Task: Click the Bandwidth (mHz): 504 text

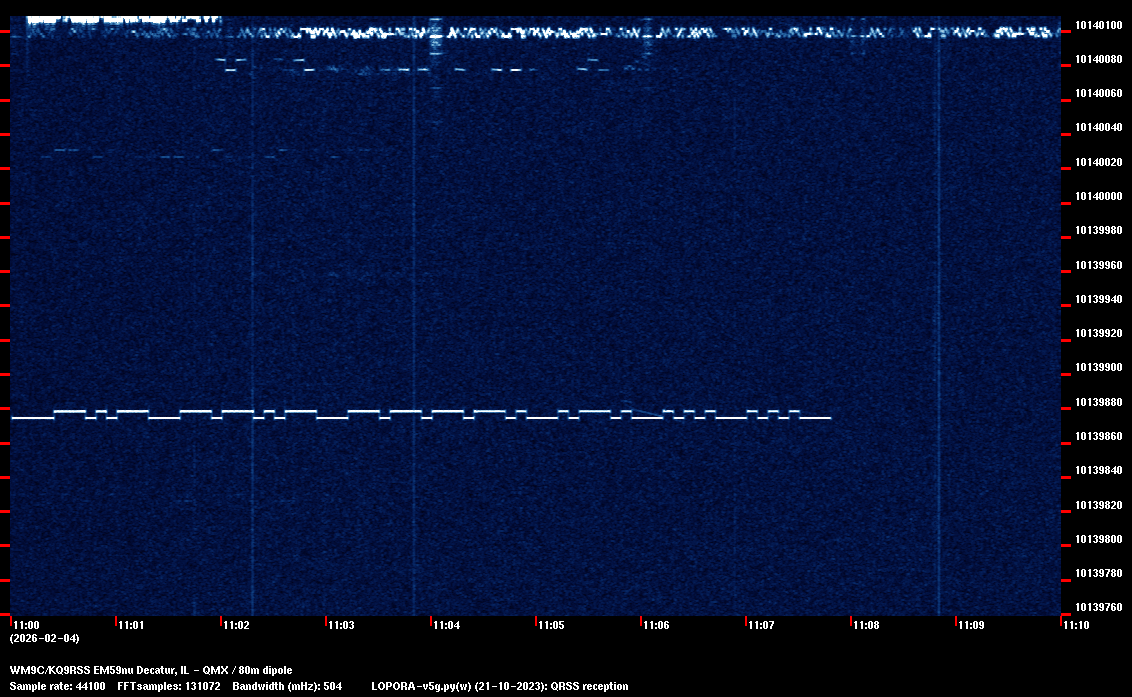Action: (287, 686)
